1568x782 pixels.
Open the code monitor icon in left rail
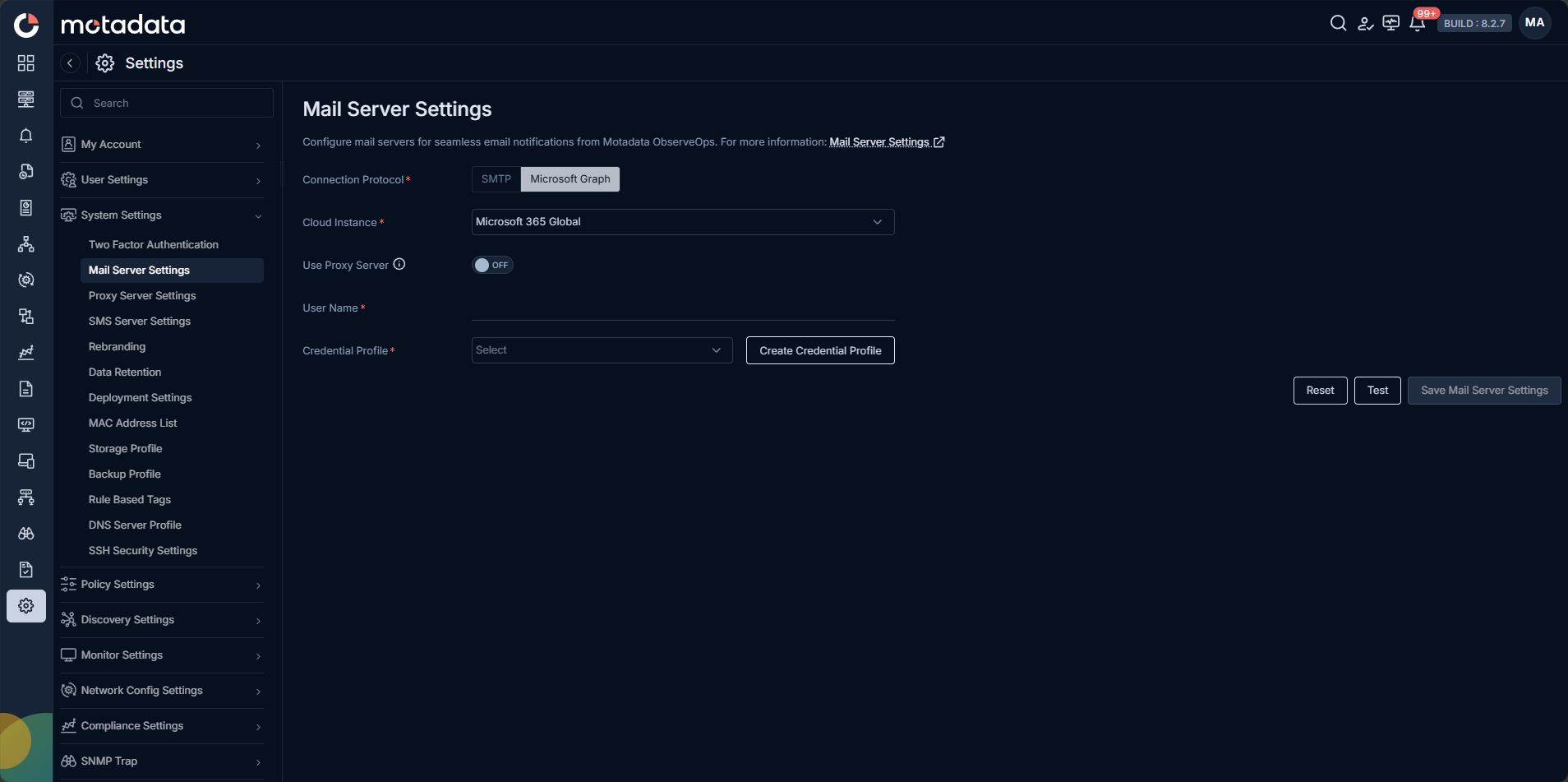pyautogui.click(x=26, y=424)
